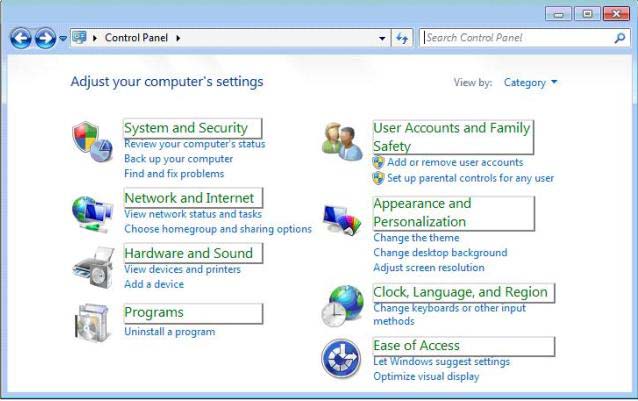This screenshot has width=638, height=401.
Task: Open the Programs category
Action: click(154, 312)
